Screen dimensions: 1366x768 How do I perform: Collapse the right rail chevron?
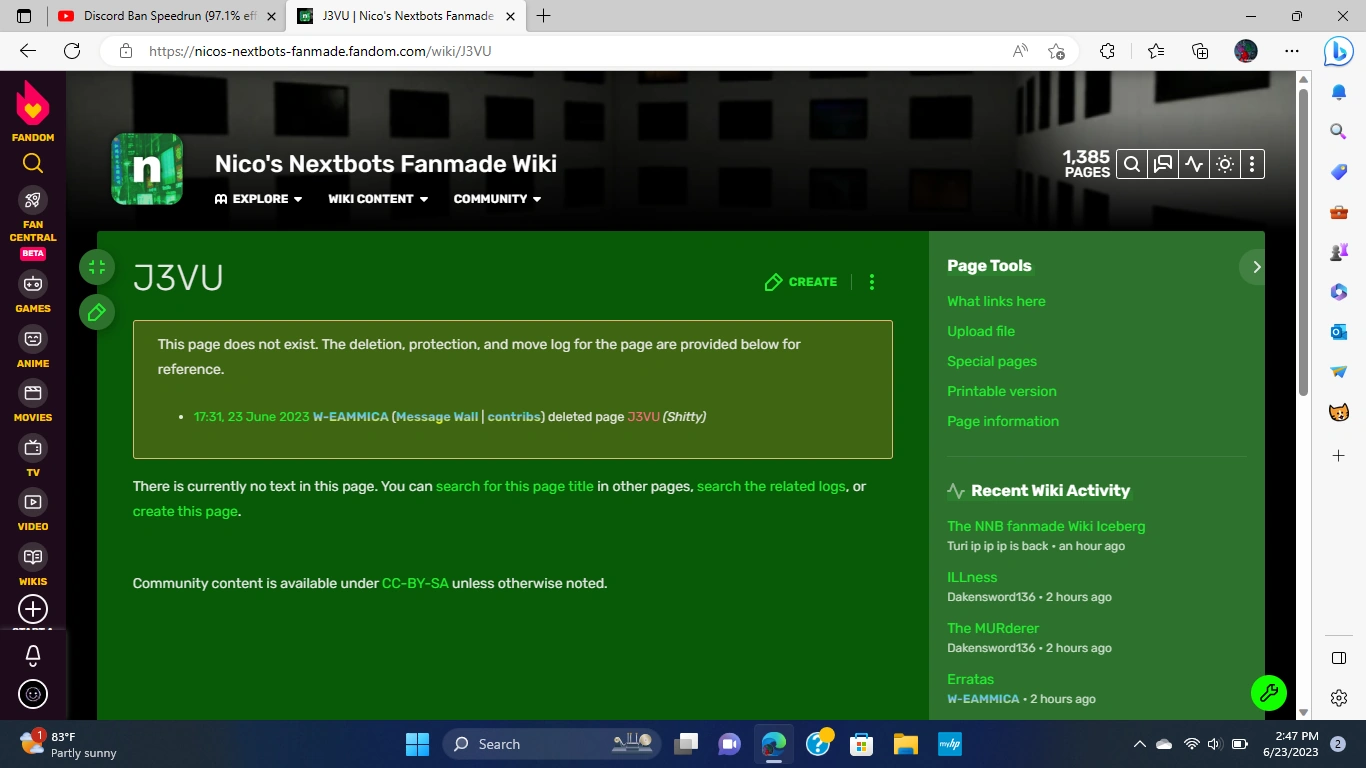click(x=1256, y=267)
